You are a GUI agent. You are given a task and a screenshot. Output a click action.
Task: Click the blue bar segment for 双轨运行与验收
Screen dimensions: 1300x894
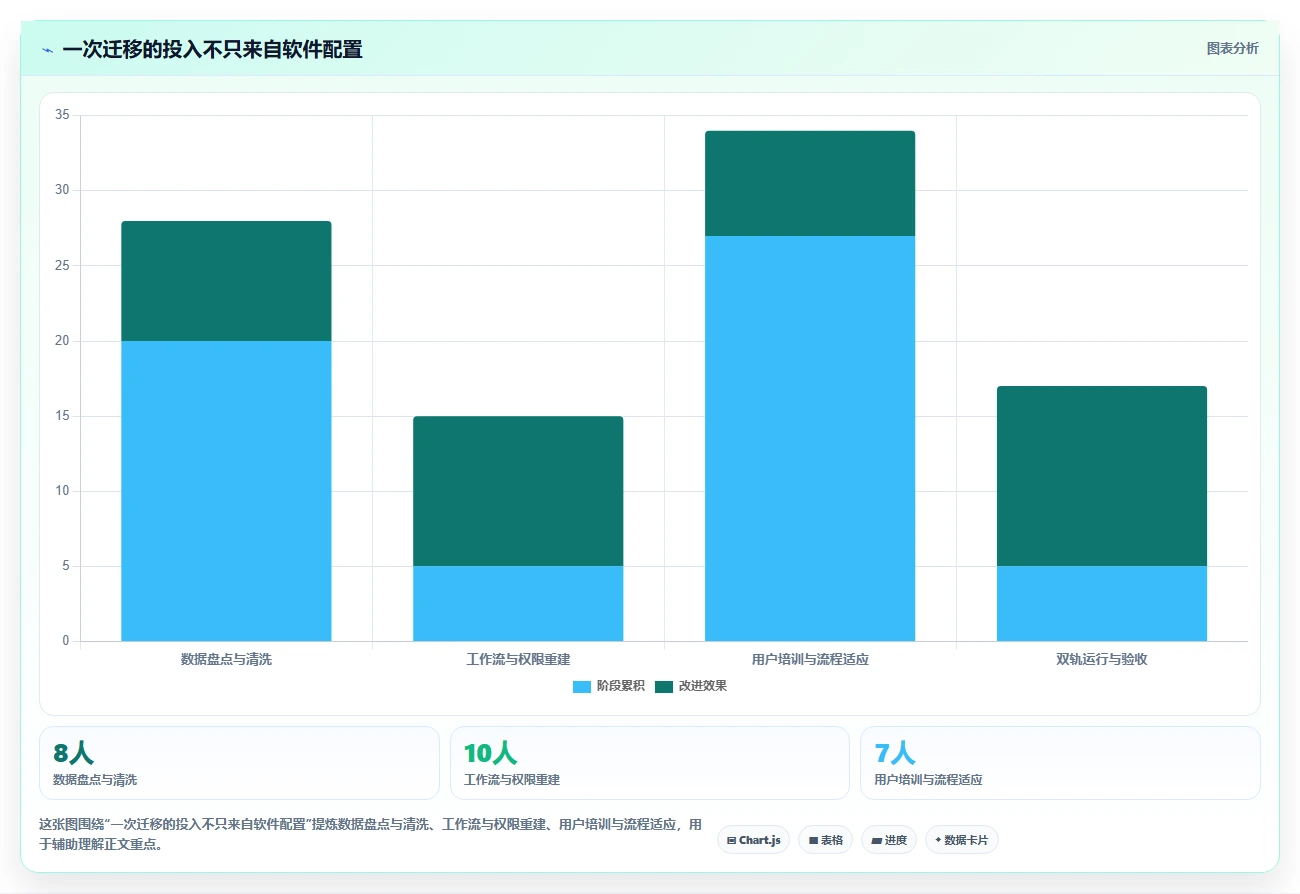point(1102,603)
